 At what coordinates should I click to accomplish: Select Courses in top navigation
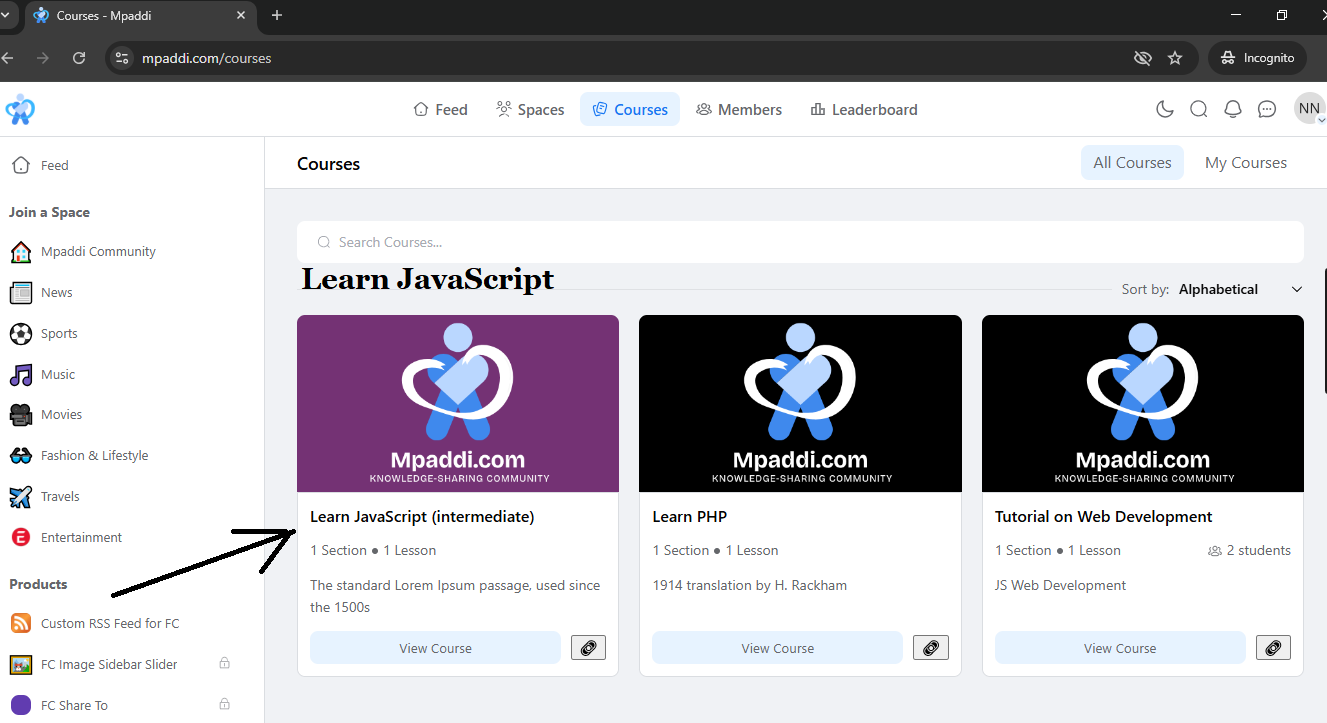click(630, 110)
